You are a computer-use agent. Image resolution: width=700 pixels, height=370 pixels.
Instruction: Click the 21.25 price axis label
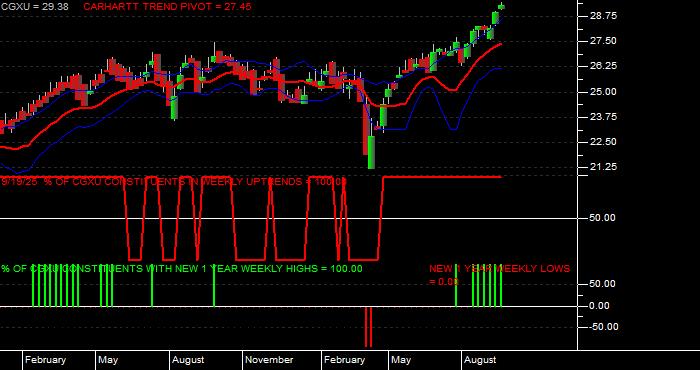pos(603,167)
